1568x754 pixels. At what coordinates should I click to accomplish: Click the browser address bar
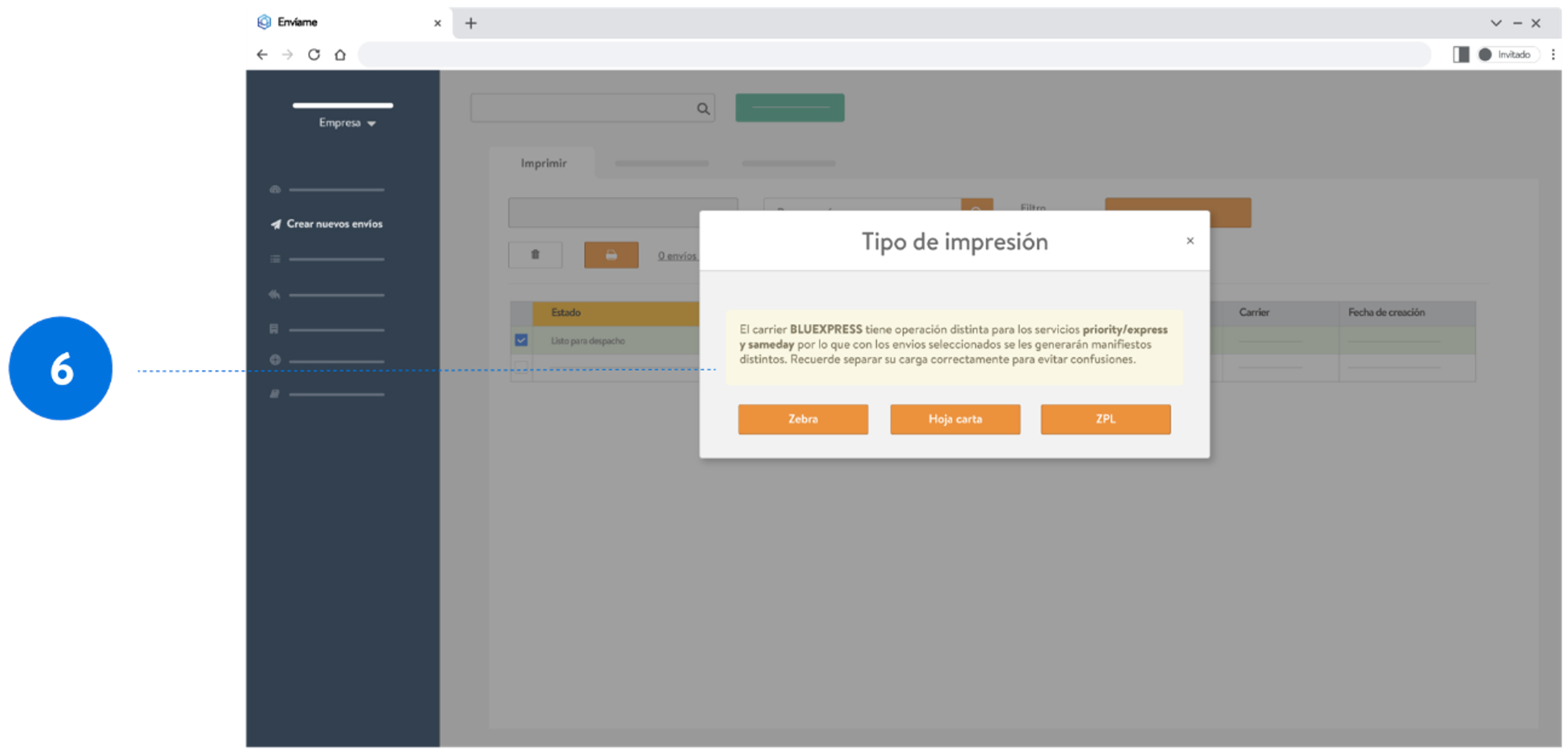click(894, 55)
